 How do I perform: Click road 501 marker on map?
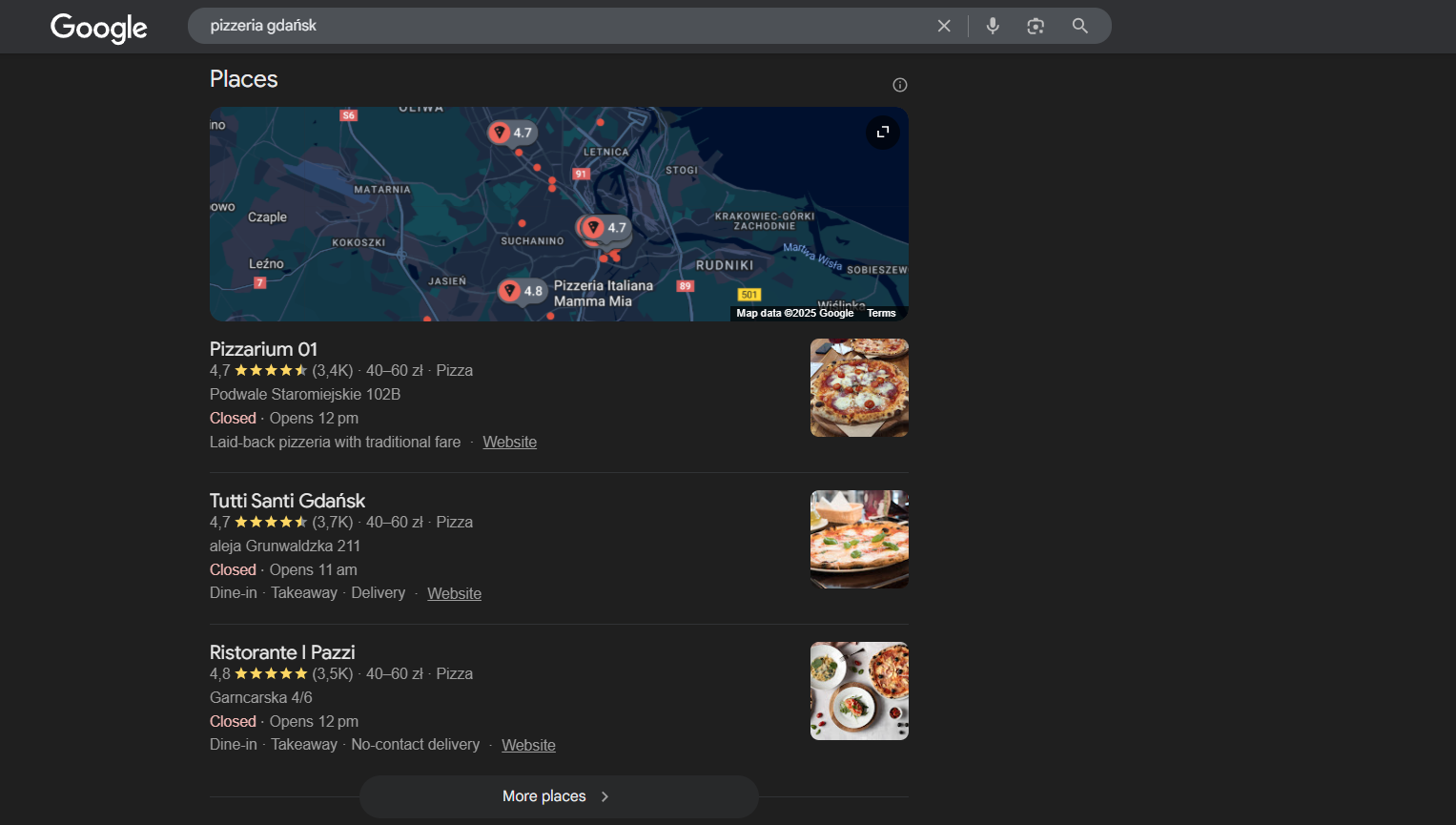749,295
